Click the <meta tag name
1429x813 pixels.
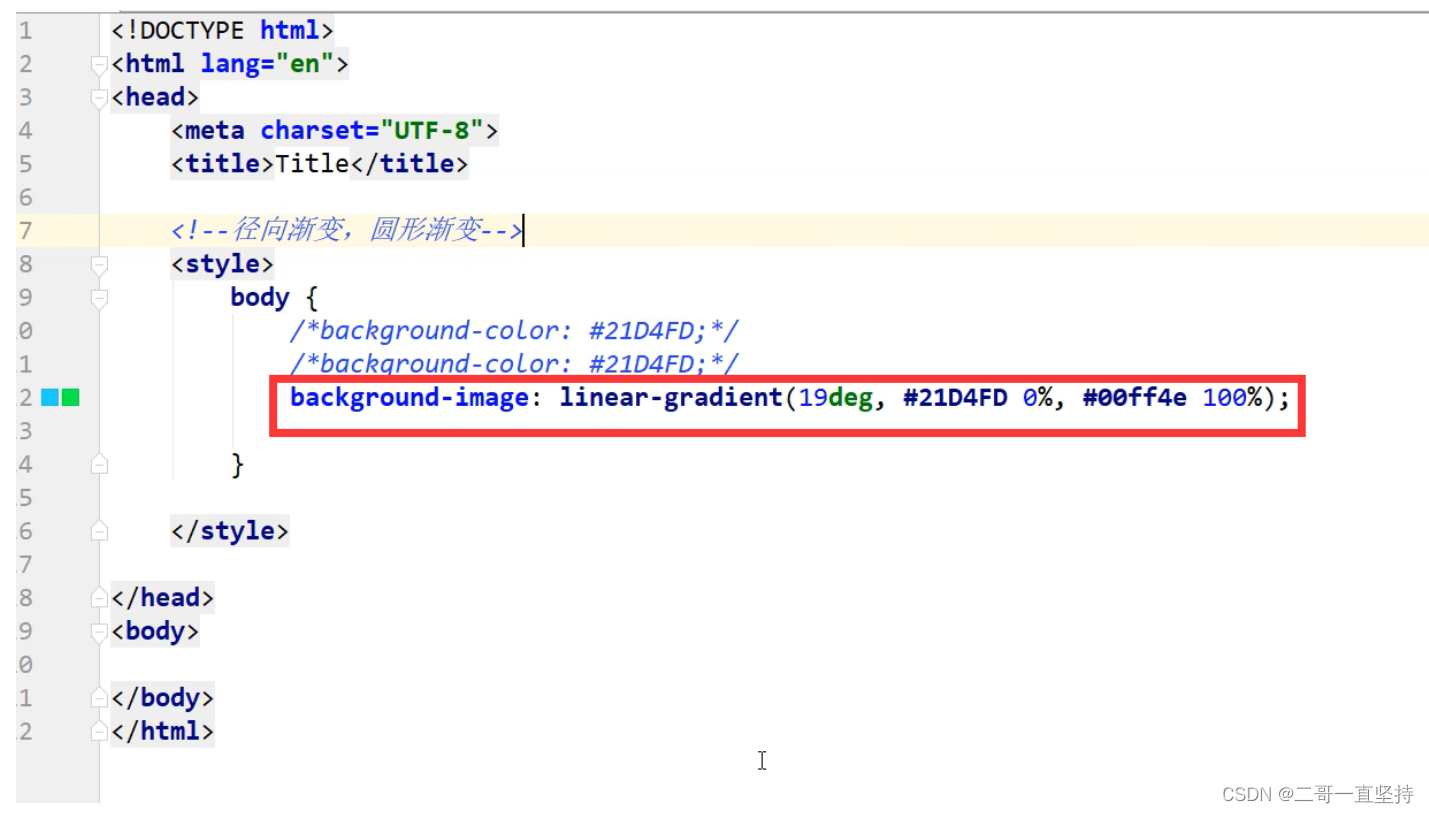click(x=207, y=130)
